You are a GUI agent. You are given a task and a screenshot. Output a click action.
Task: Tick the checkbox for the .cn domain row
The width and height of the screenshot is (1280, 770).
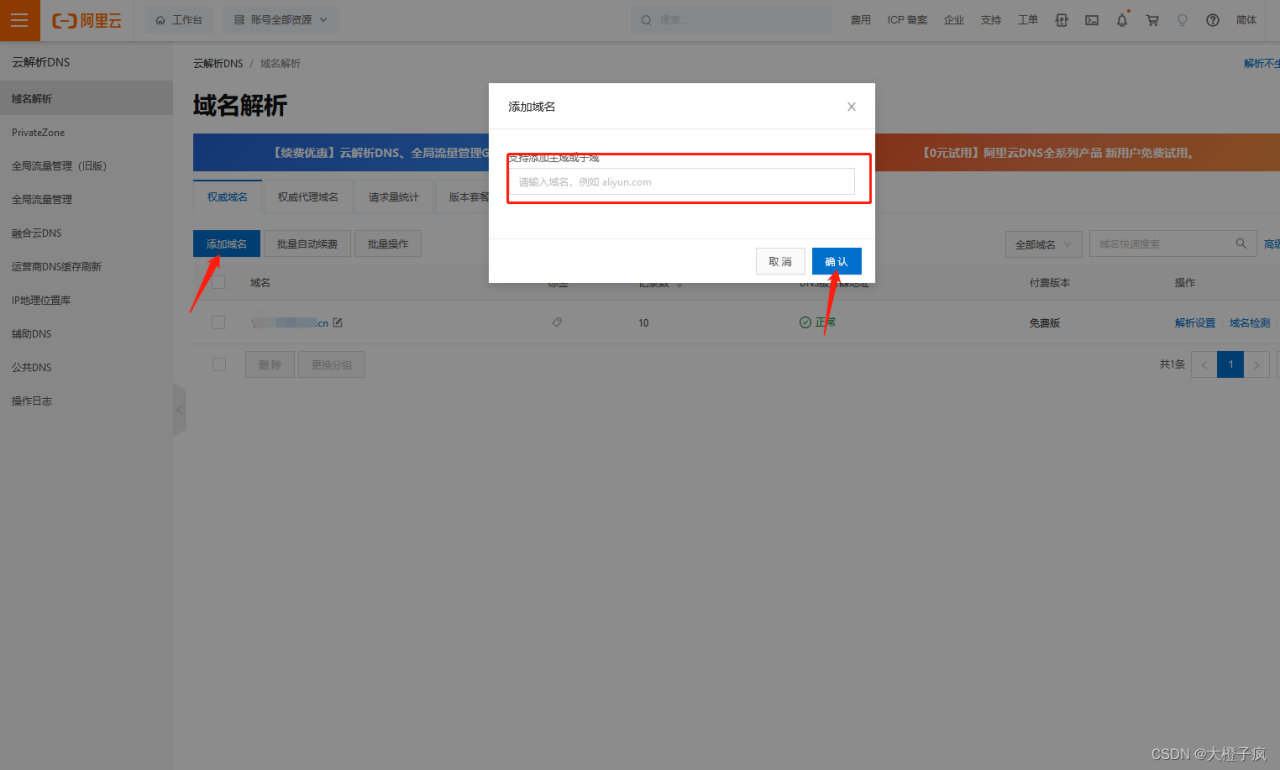coord(218,323)
